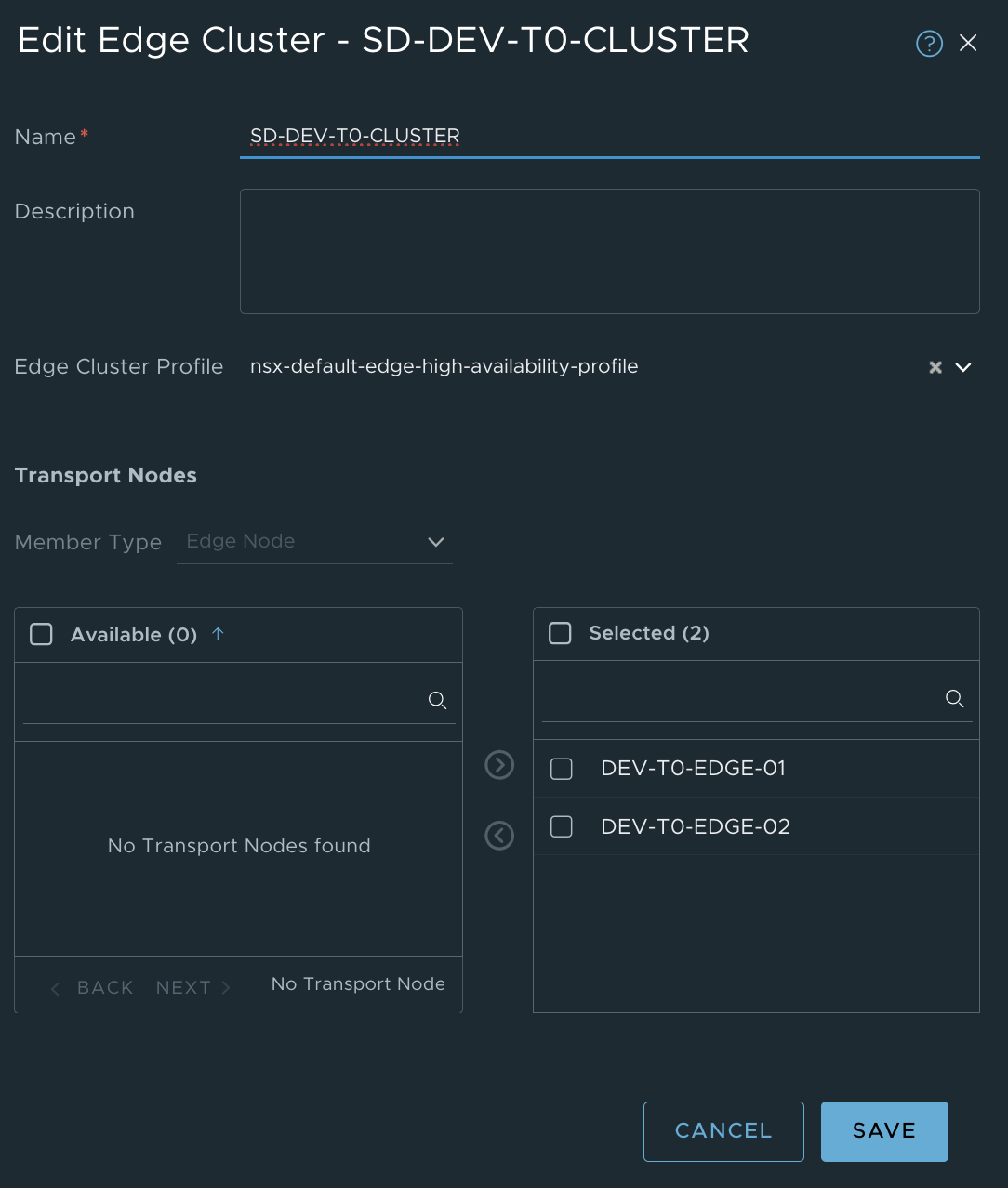Clear the Edge Cluster Profile selection
The image size is (1008, 1188).
[x=935, y=367]
